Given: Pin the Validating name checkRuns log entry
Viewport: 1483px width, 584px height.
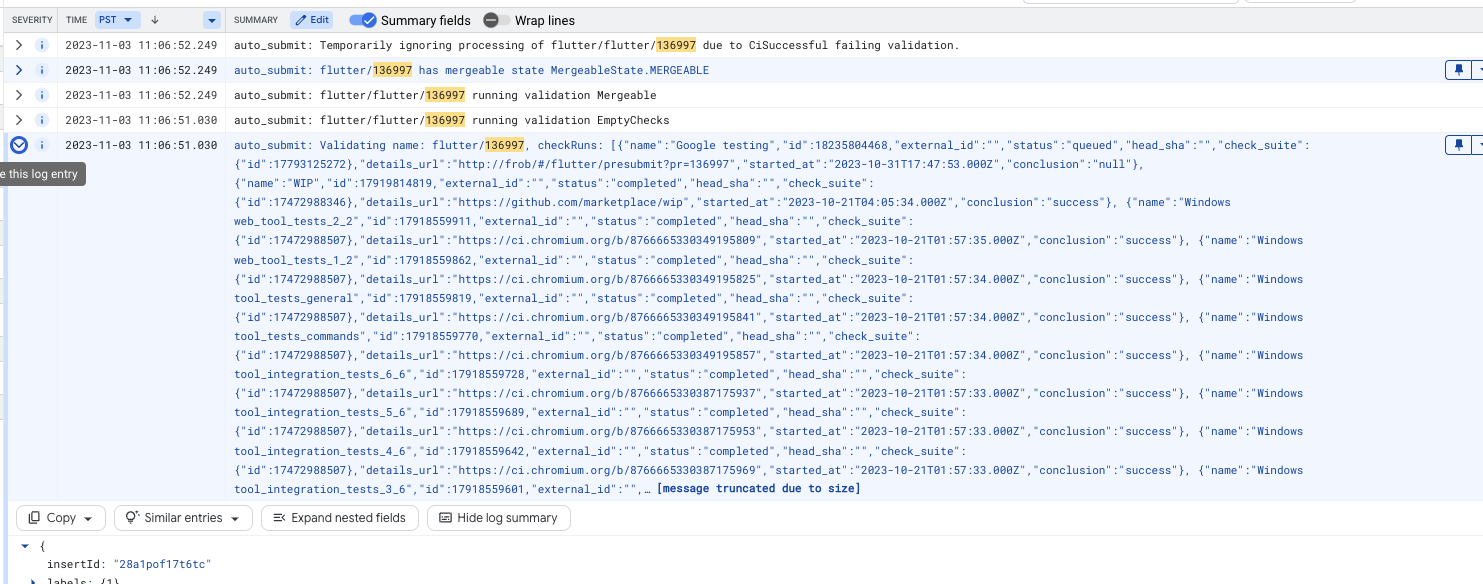Looking at the screenshot, I should pos(1457,145).
